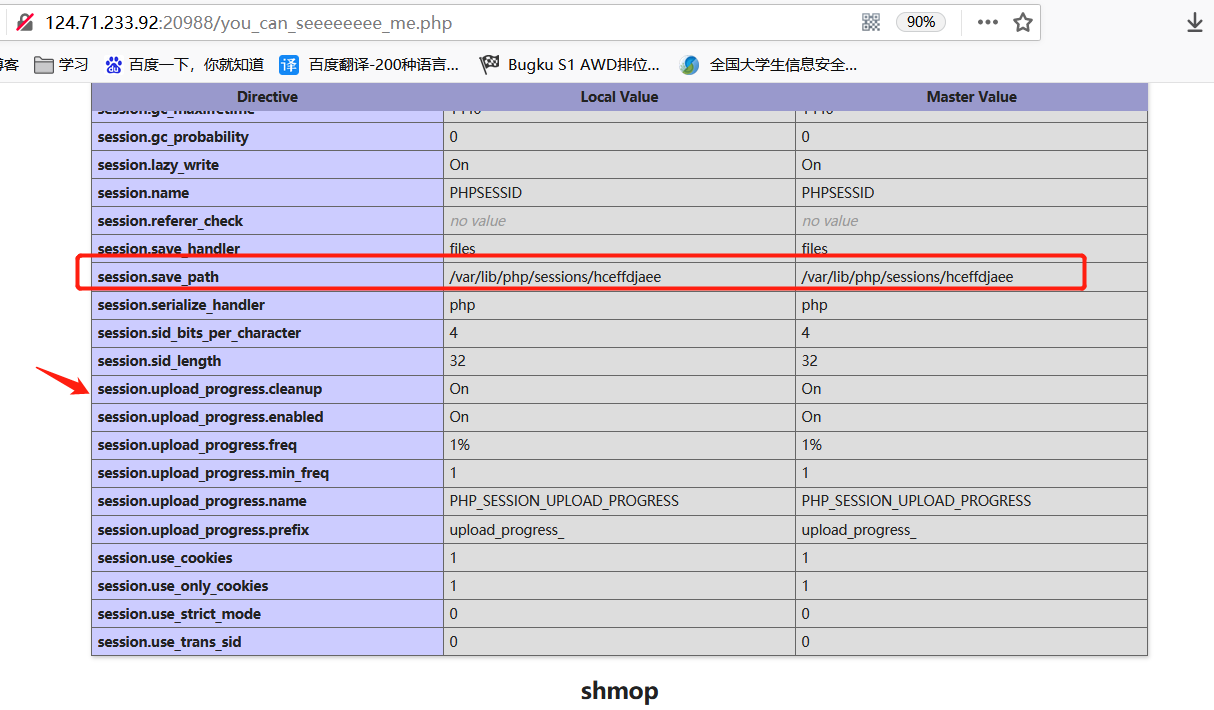Click the 译 translate bookmark icon
This screenshot has height=710, width=1214.
pos(289,65)
